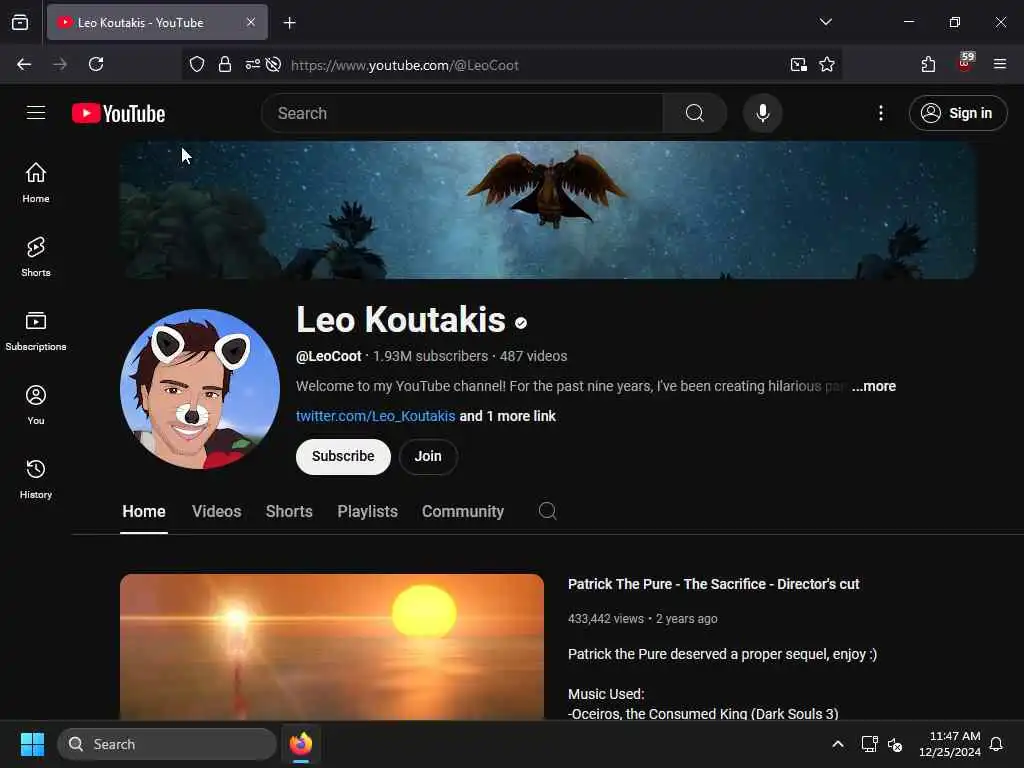Open 'and 1 more link'
Image resolution: width=1024 pixels, height=768 pixels.
507,416
